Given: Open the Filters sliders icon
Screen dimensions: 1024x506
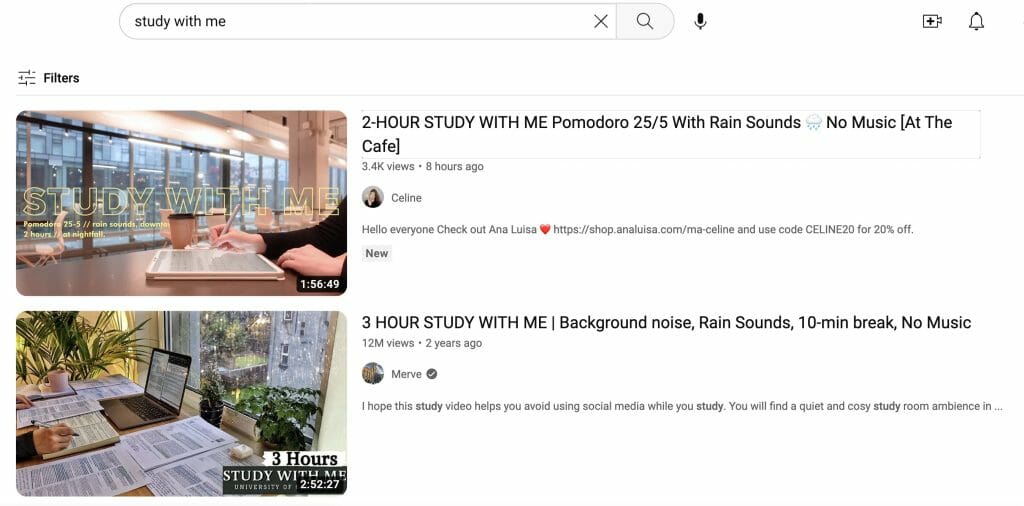Looking at the screenshot, I should pos(27,78).
